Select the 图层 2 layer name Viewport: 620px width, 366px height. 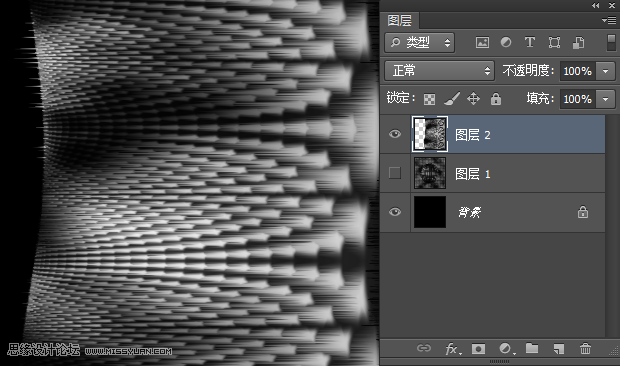point(473,135)
